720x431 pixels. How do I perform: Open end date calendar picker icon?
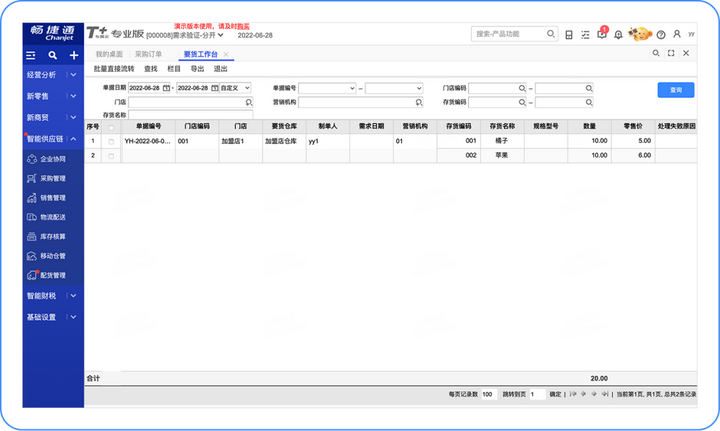214,88
